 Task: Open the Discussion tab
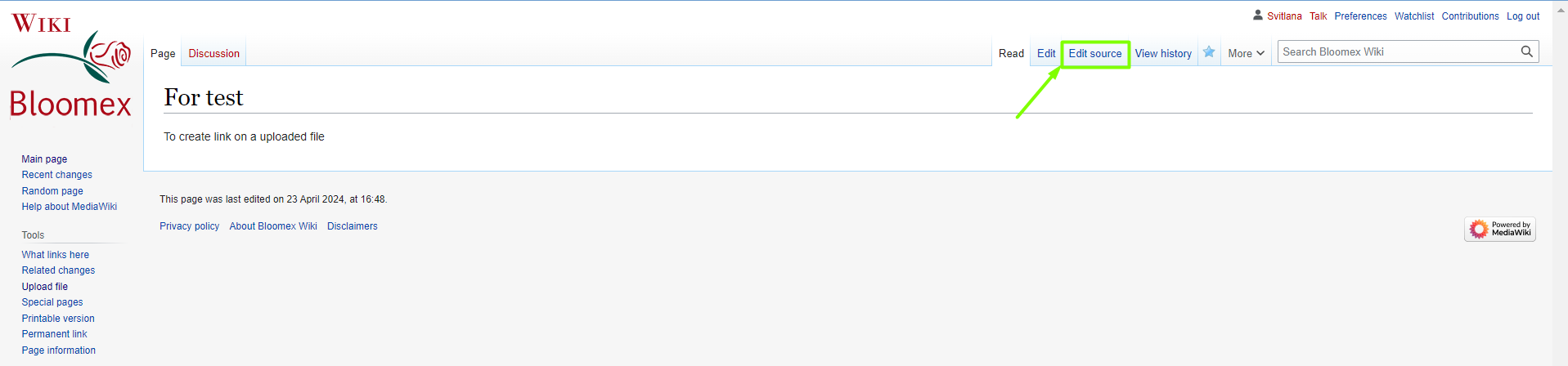214,53
